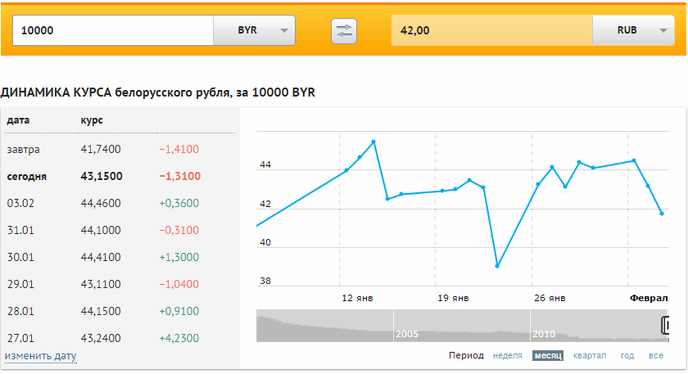Select the 'все' period option

(x=656, y=356)
